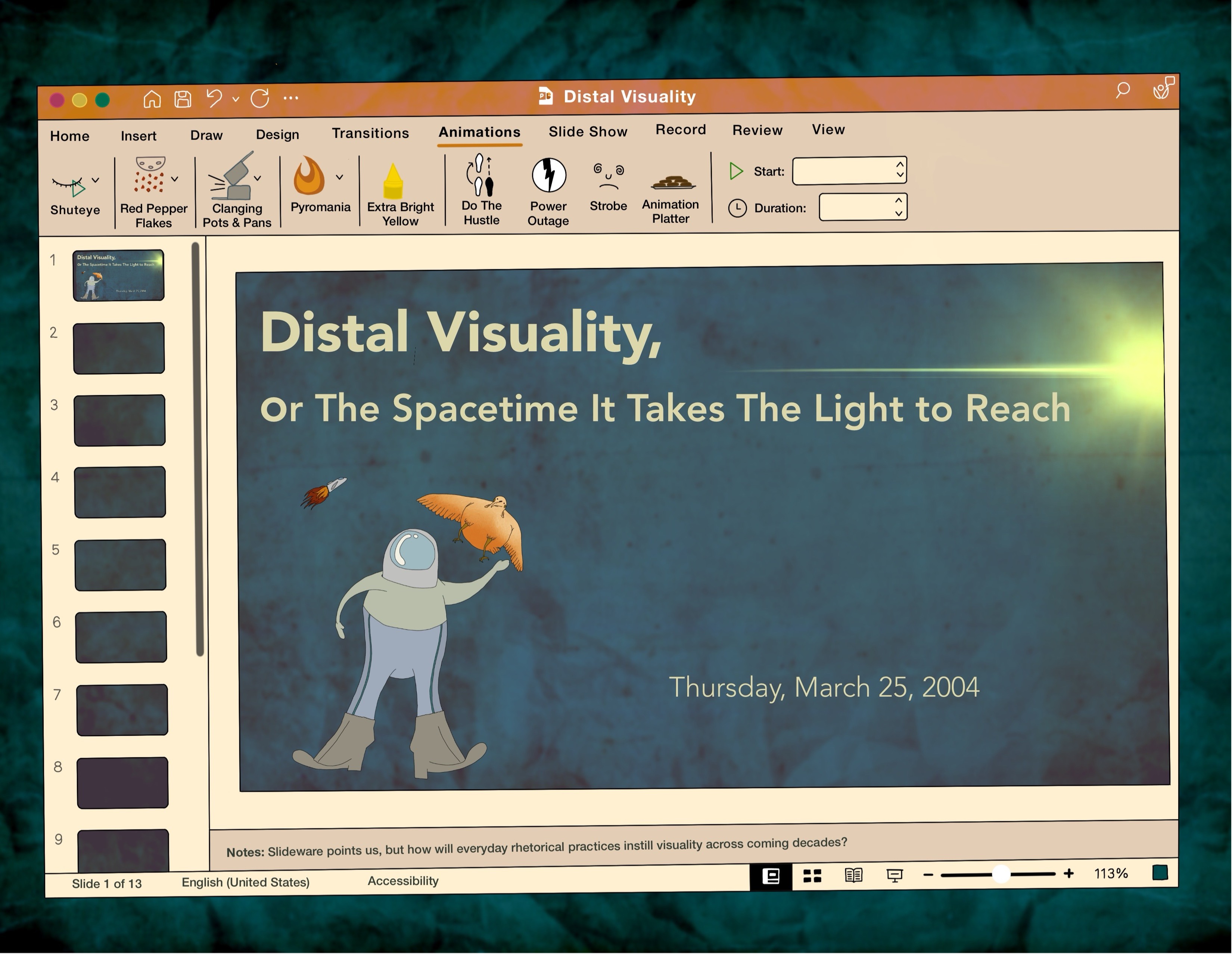Expand the Pyromania dropdown arrow

(x=340, y=177)
